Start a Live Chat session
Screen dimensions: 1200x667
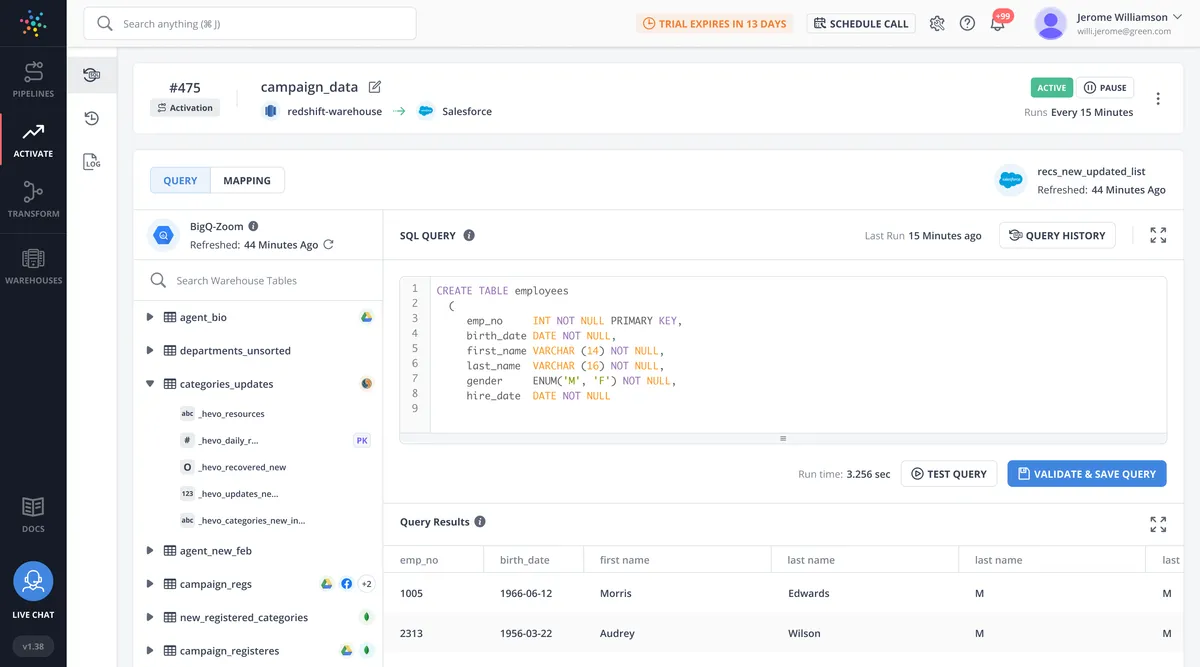coord(33,582)
